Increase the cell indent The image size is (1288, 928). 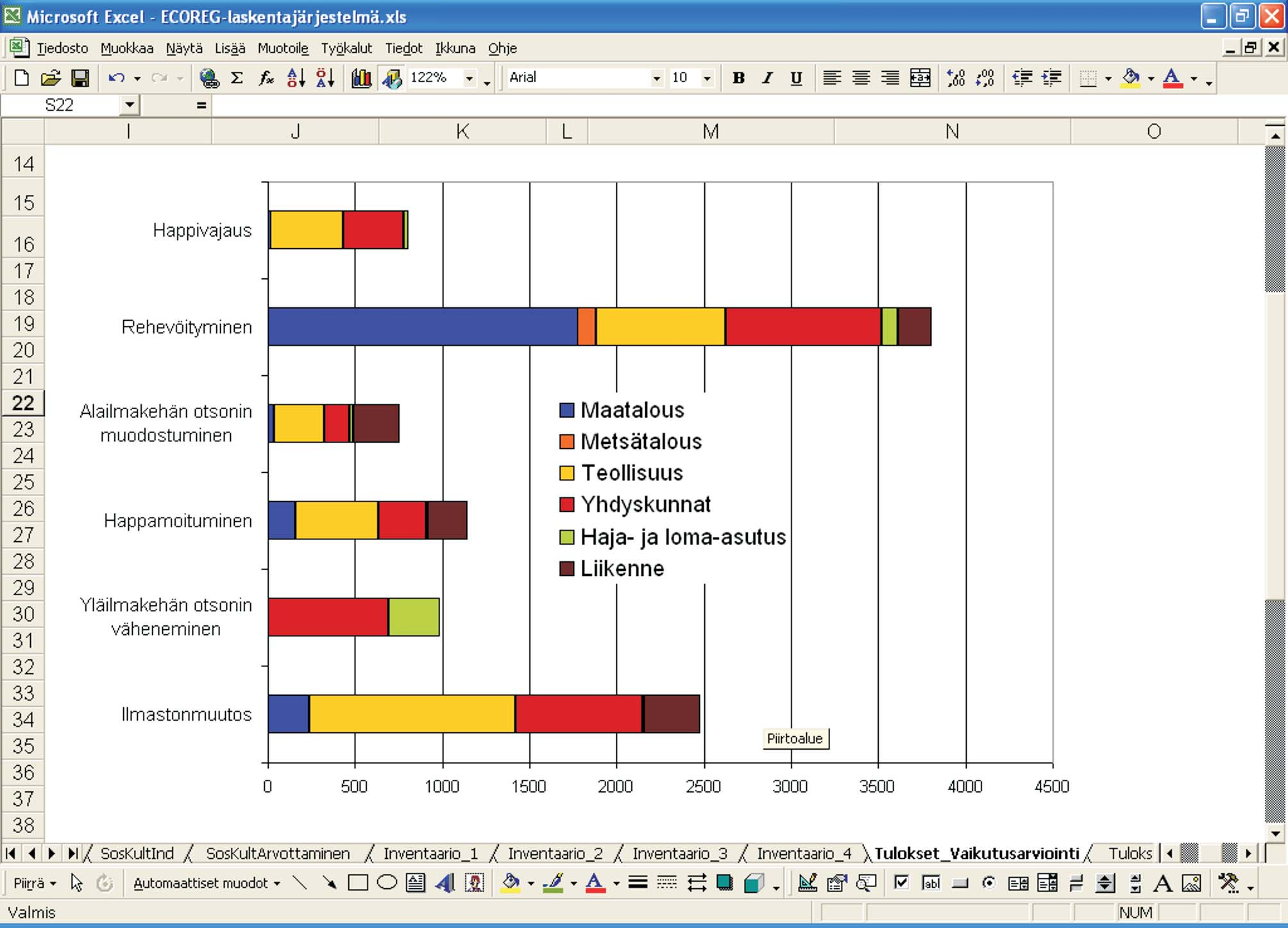1051,78
